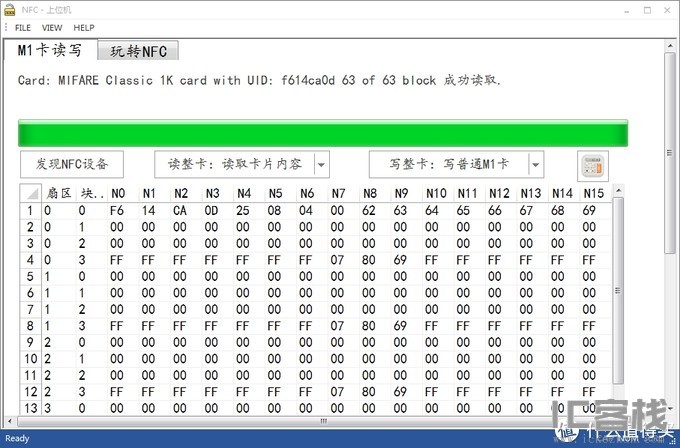Click 写整卡: 写普通M1卡 button
Screen dimensions: 680x448
pos(449,164)
